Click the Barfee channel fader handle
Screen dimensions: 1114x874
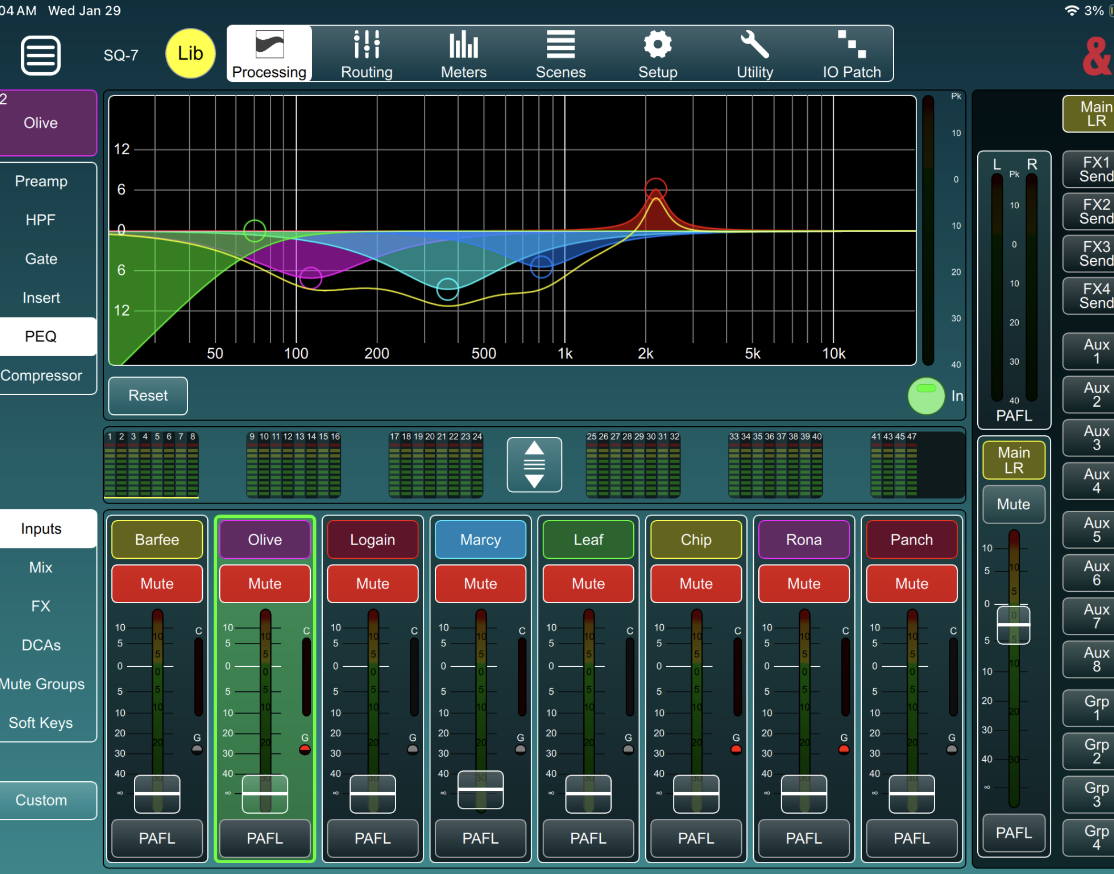pyautogui.click(x=157, y=794)
